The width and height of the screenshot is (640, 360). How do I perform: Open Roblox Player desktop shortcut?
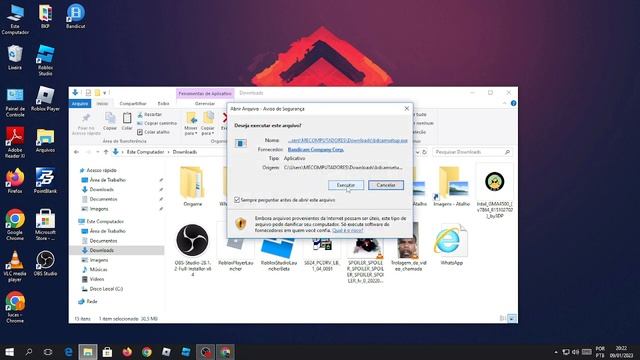[x=45, y=99]
